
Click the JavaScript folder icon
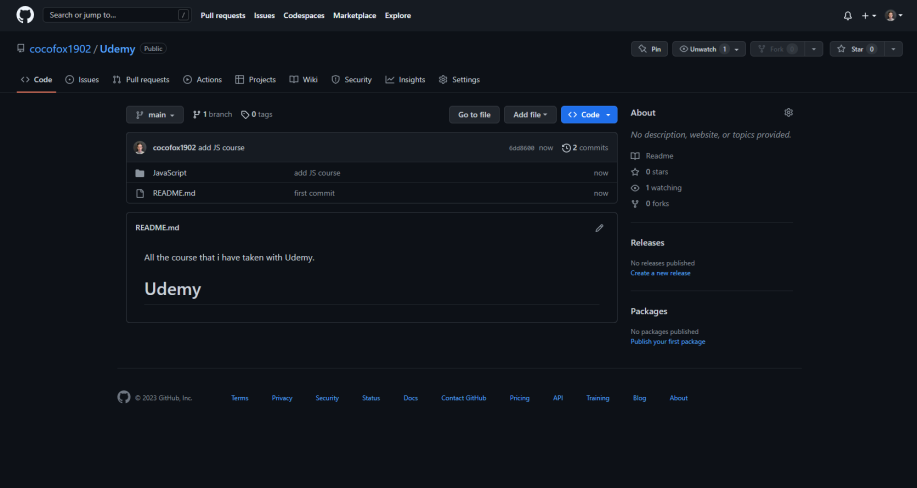pyautogui.click(x=140, y=173)
